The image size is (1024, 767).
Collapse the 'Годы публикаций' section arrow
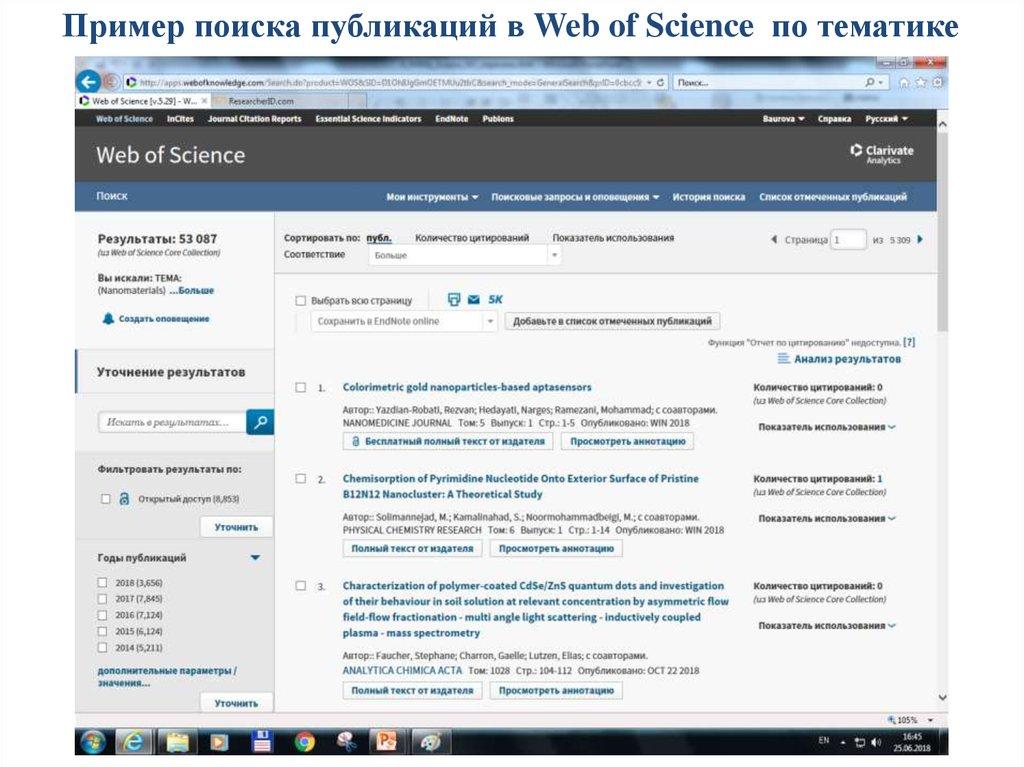(255, 558)
